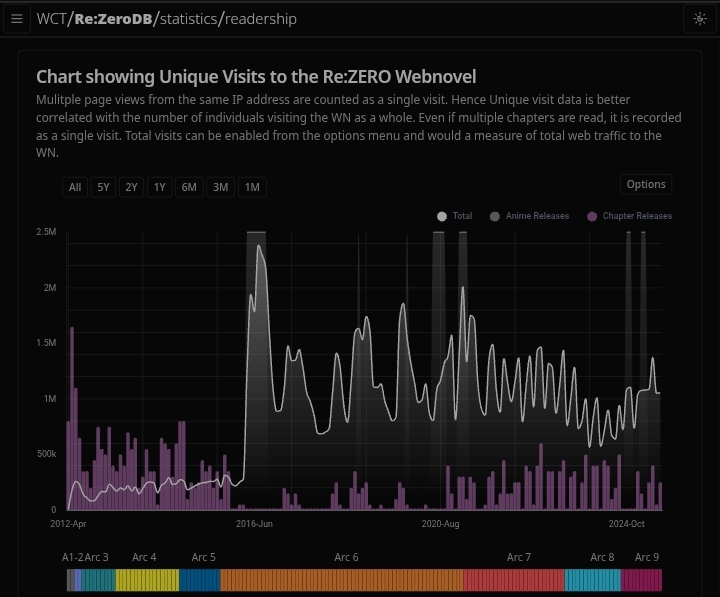Click the readership breadcrumb link
Viewport: 720px width, 597px height.
tap(261, 19)
